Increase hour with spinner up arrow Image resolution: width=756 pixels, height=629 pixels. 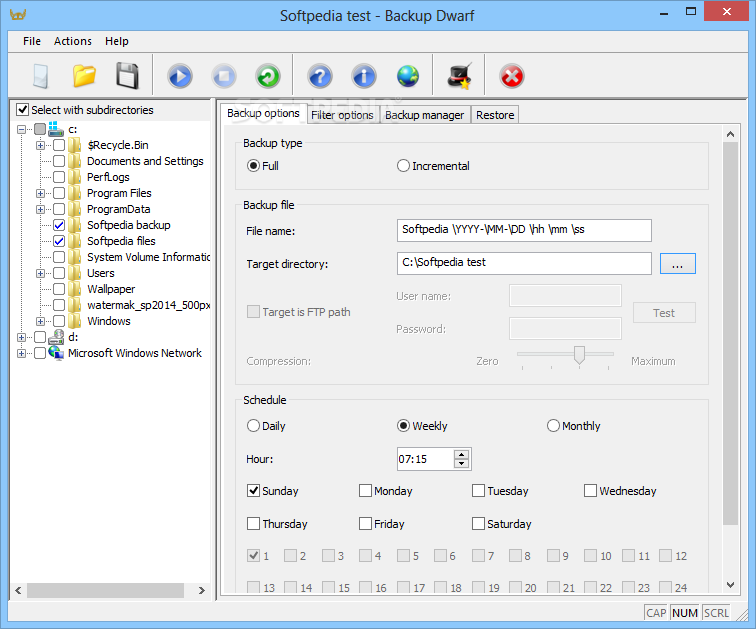tap(461, 455)
